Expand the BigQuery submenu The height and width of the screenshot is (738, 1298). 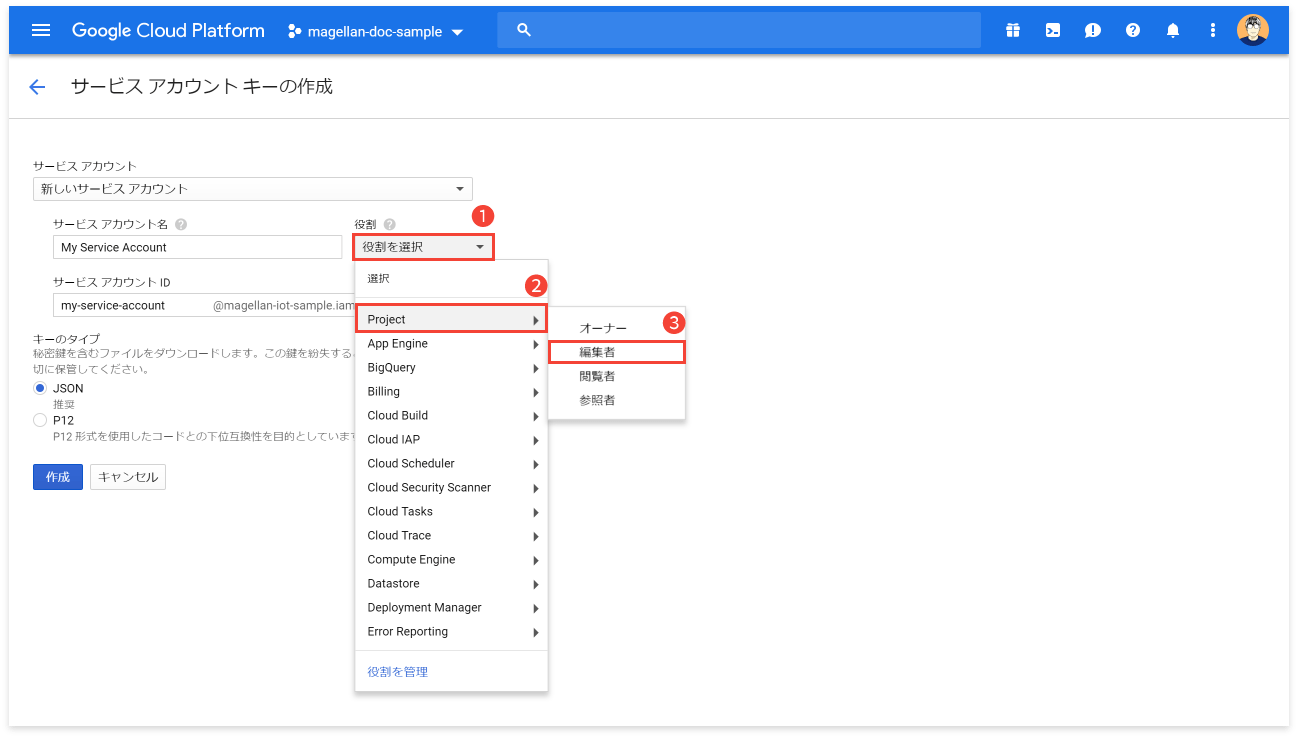452,368
